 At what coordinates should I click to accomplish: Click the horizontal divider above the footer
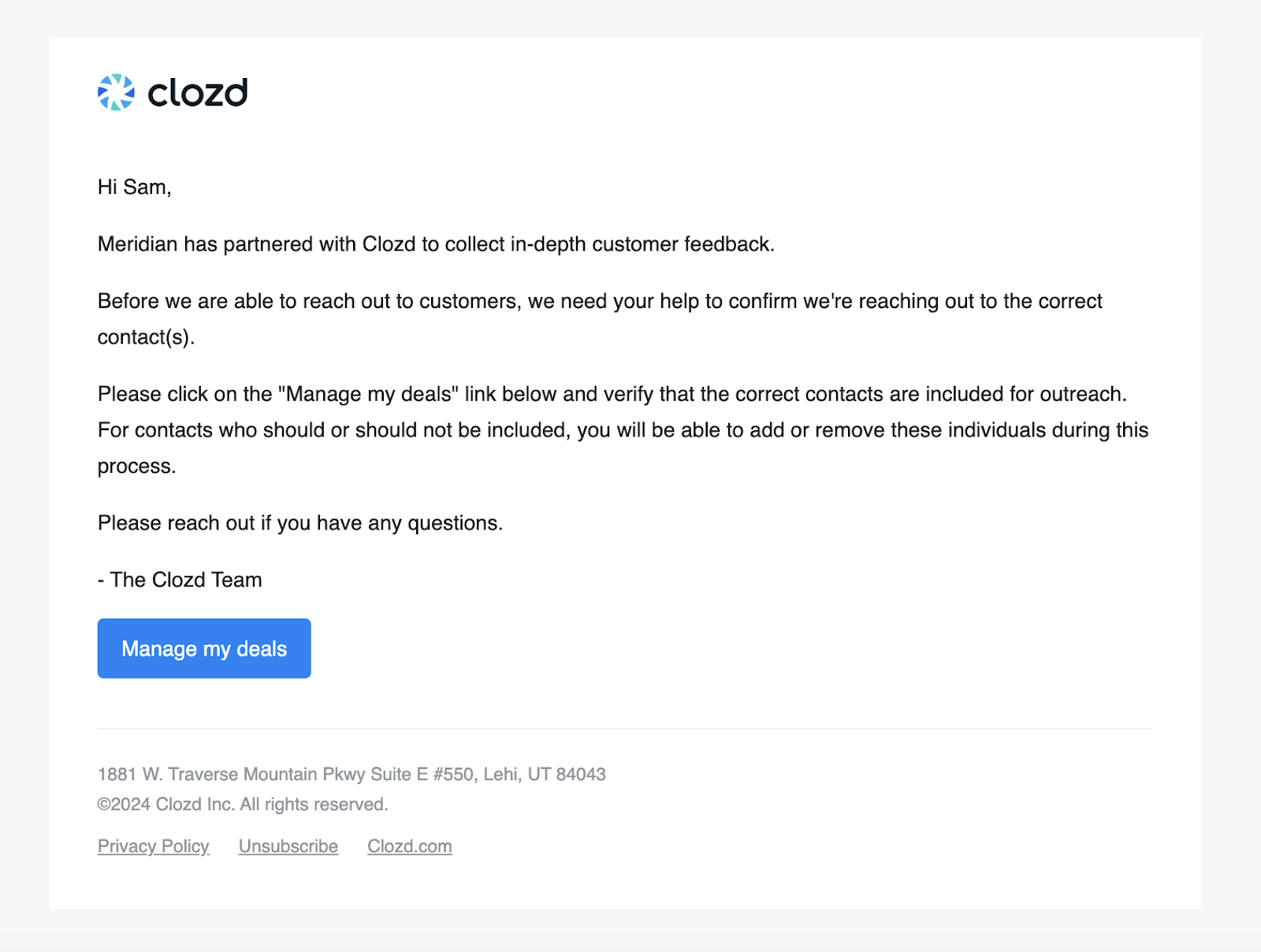(x=625, y=728)
